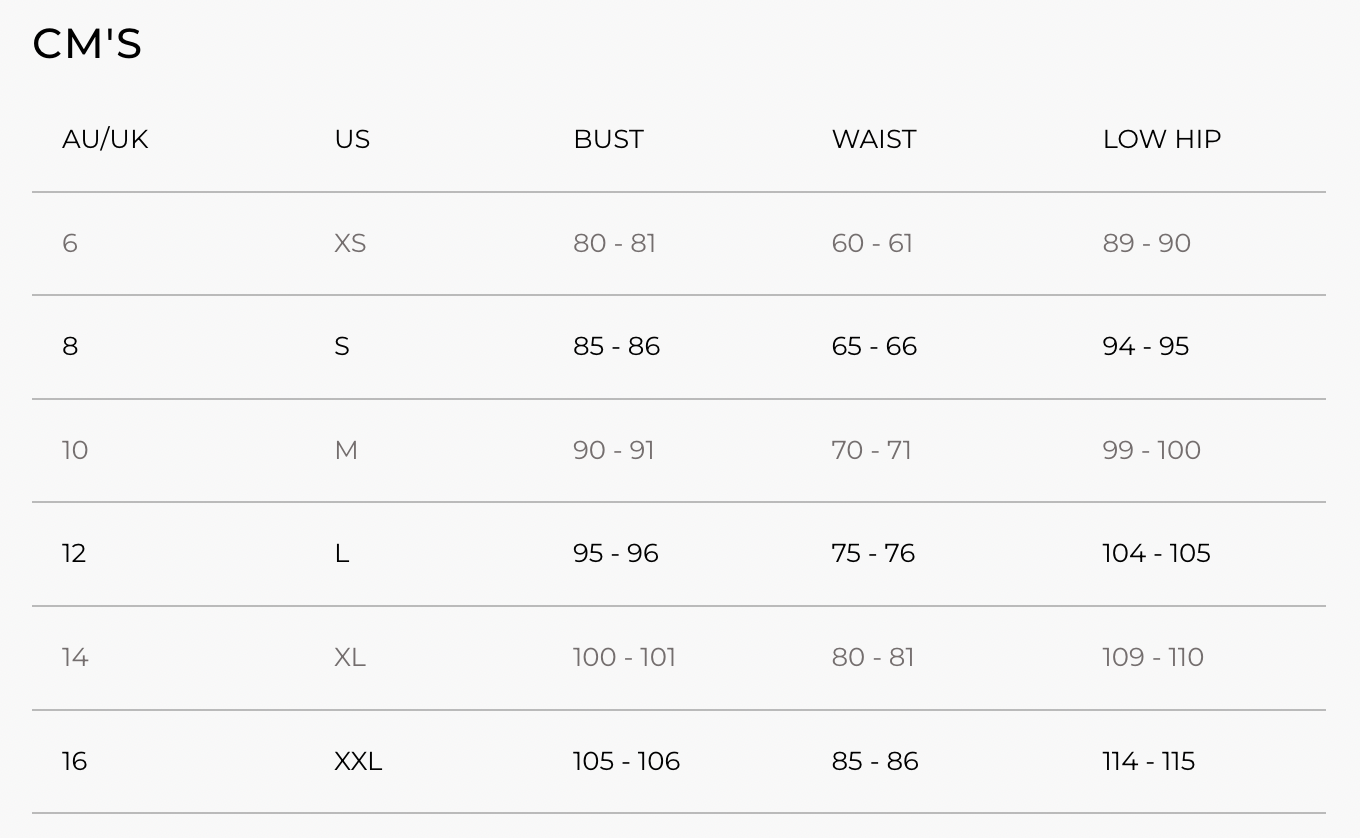Click low hip value 104 - 105
This screenshot has height=838, width=1360.
tap(1156, 553)
